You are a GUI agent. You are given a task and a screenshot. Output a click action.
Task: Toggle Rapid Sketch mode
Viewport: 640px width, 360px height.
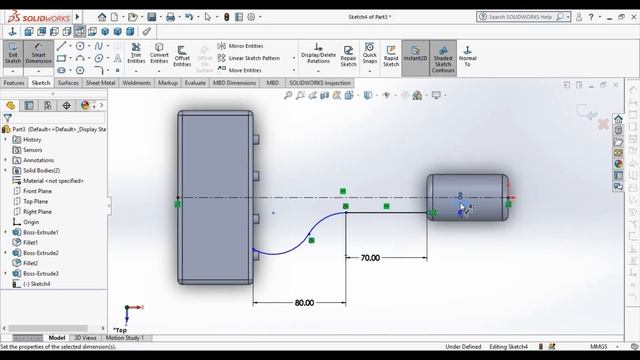pos(391,56)
